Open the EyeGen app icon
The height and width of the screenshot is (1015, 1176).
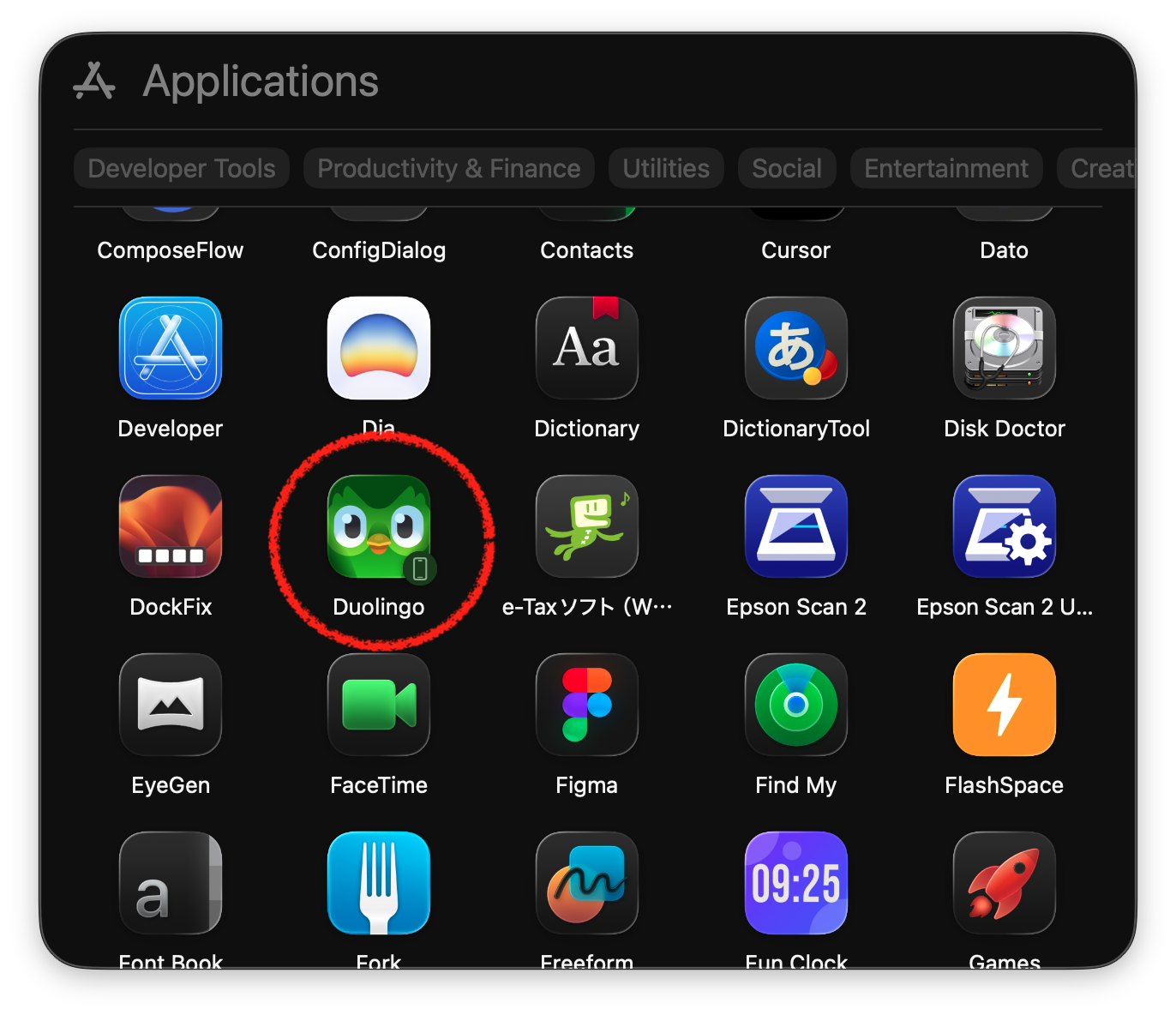[x=171, y=705]
